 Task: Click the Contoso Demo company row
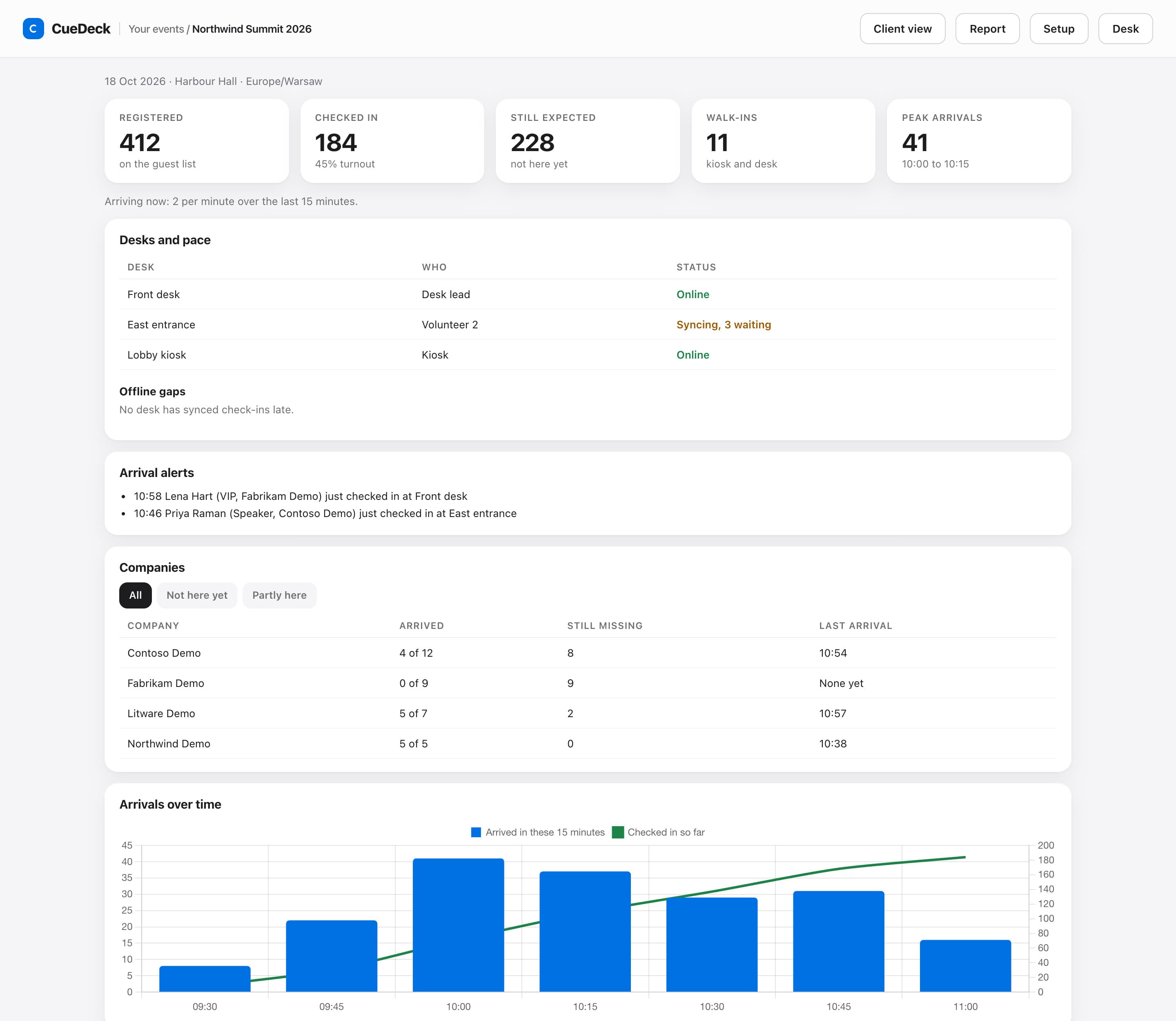click(x=588, y=652)
